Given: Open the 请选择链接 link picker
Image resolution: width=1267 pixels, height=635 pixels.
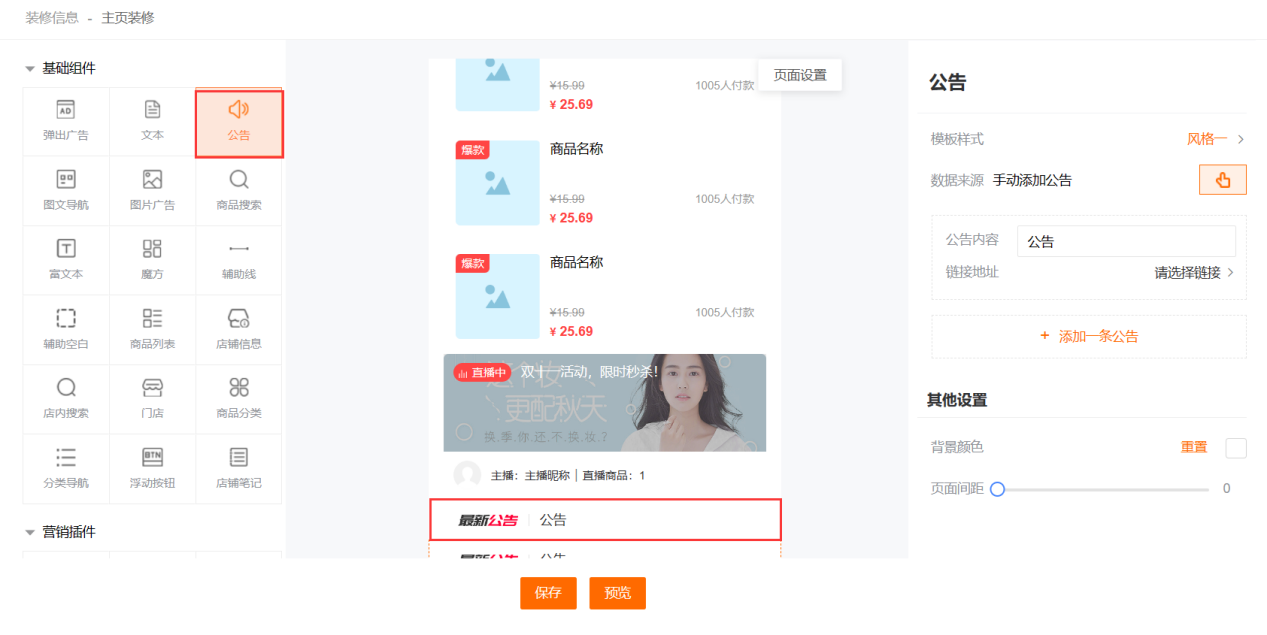Looking at the screenshot, I should click(x=1193, y=272).
